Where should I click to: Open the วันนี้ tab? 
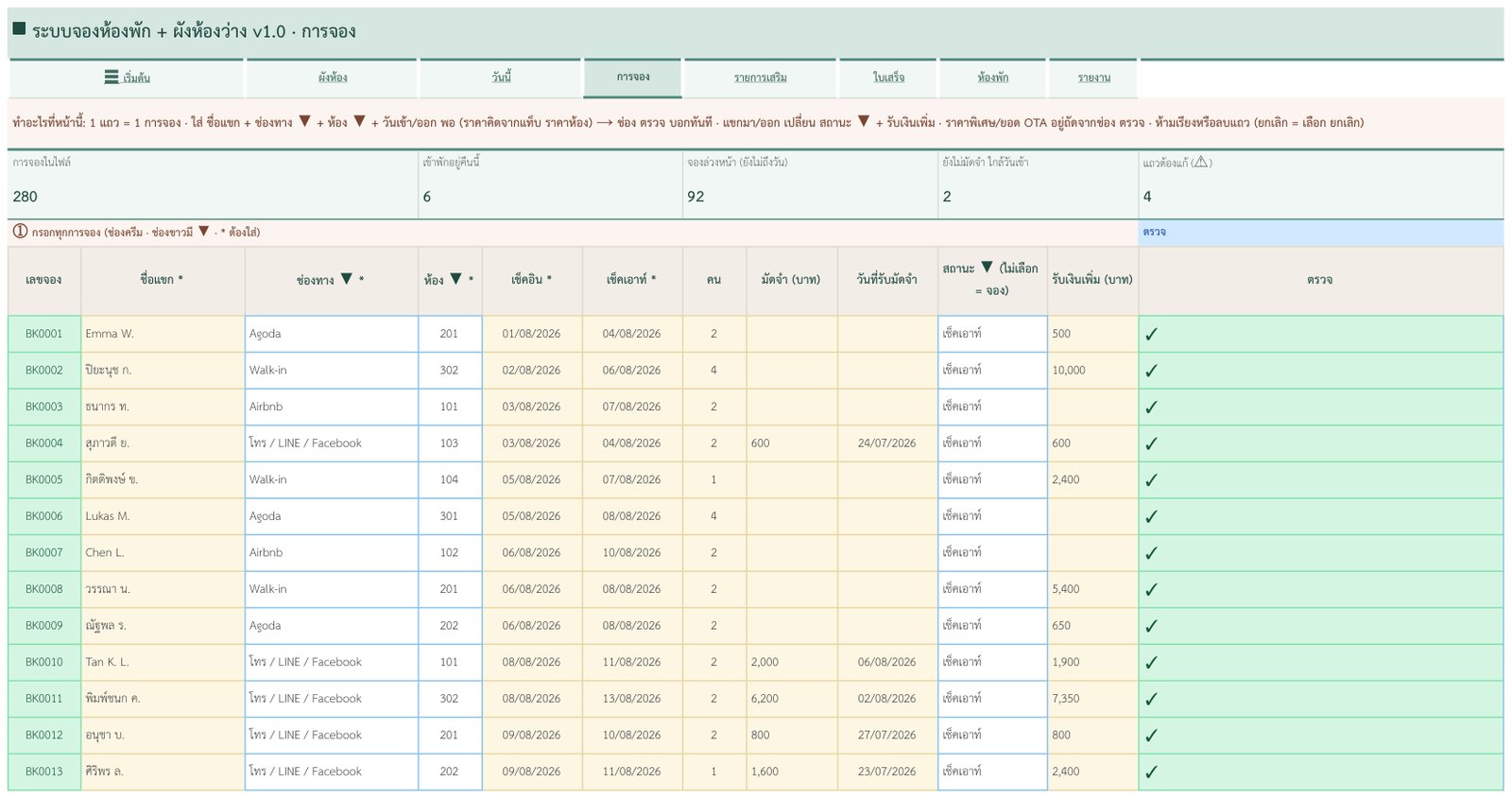tap(501, 78)
